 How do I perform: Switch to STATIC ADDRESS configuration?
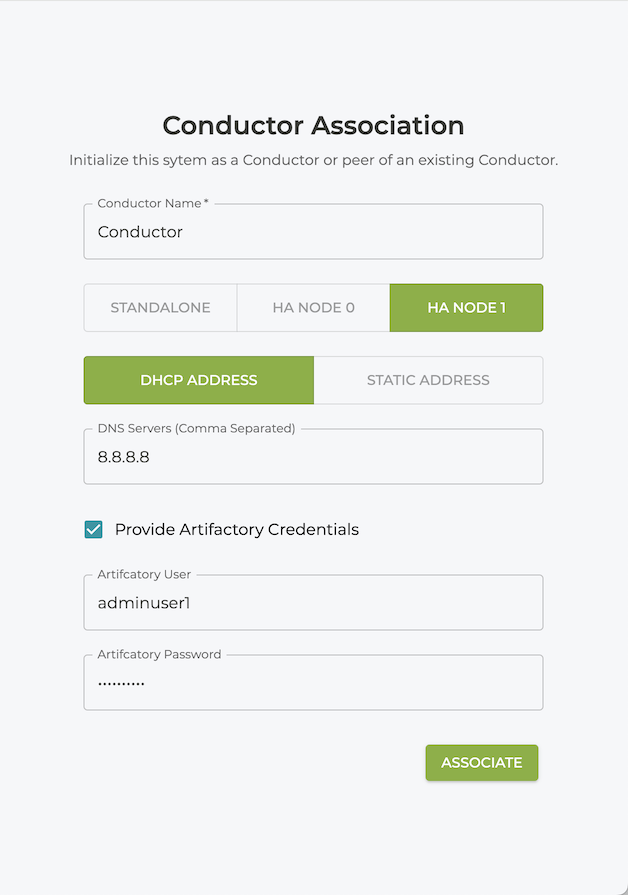(x=428, y=380)
